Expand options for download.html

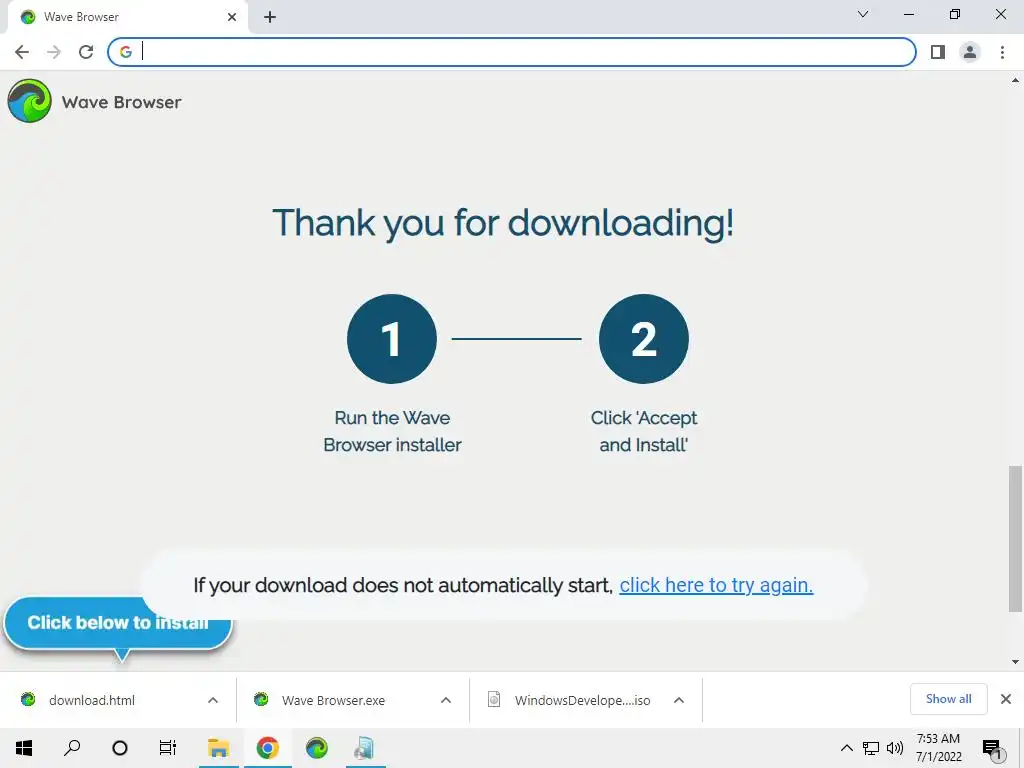(x=213, y=700)
